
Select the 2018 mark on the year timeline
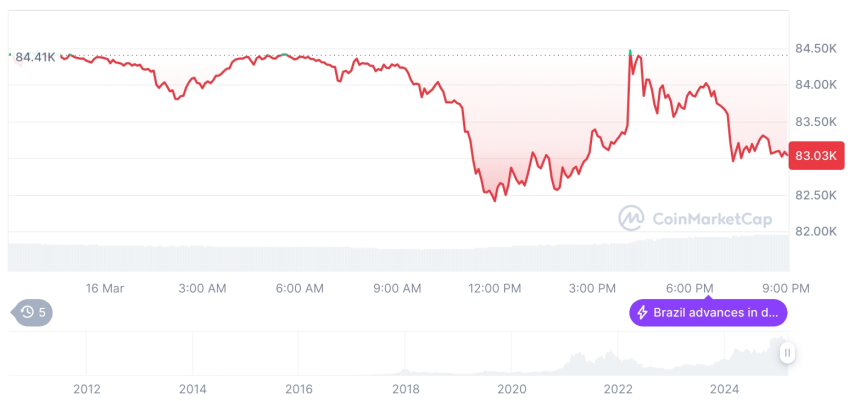pyautogui.click(x=405, y=388)
